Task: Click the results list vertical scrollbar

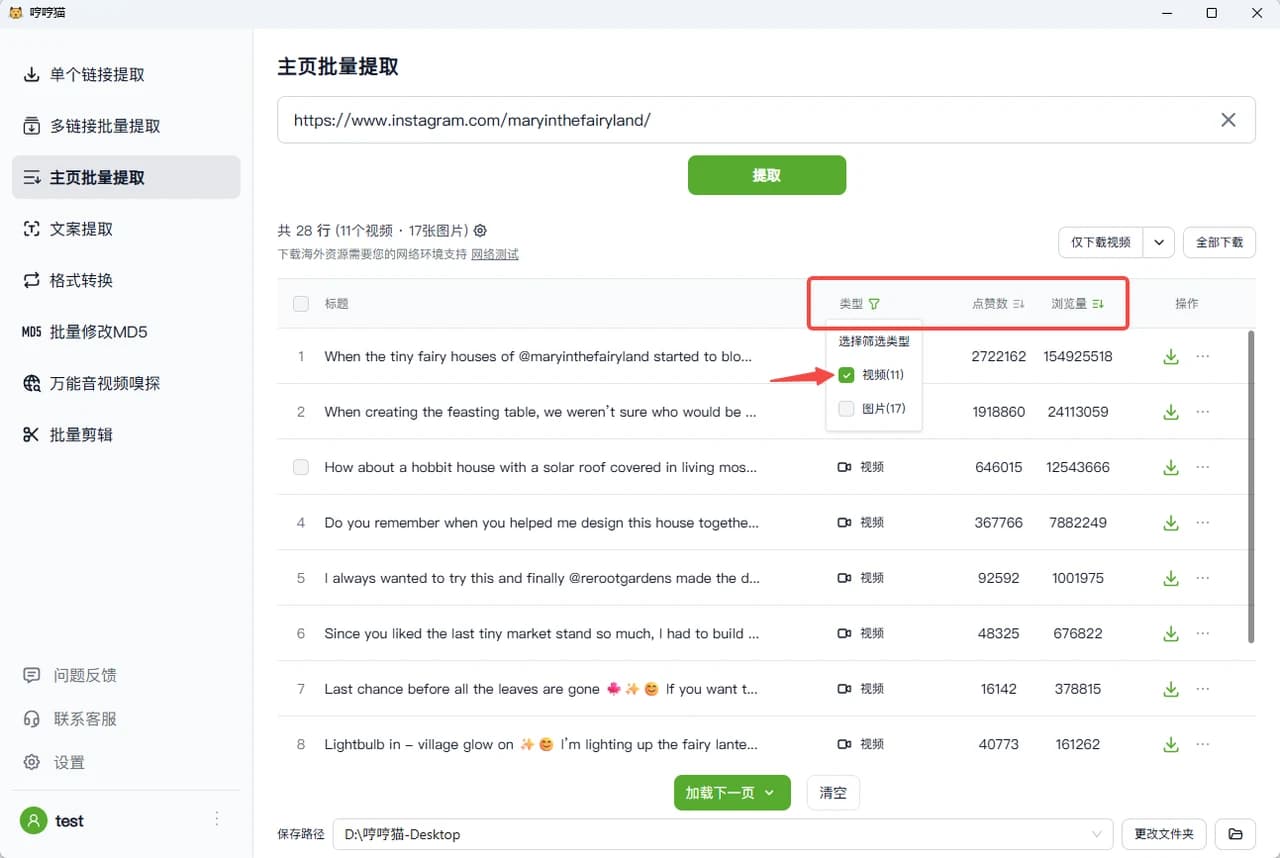Action: coord(1250,488)
